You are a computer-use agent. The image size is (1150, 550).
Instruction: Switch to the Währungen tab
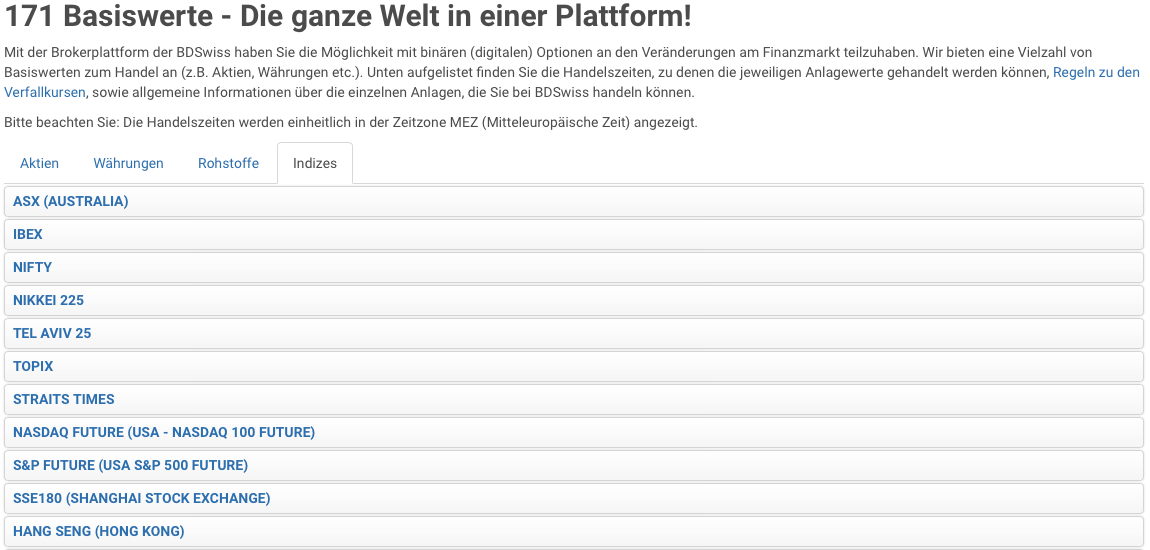tap(128, 164)
